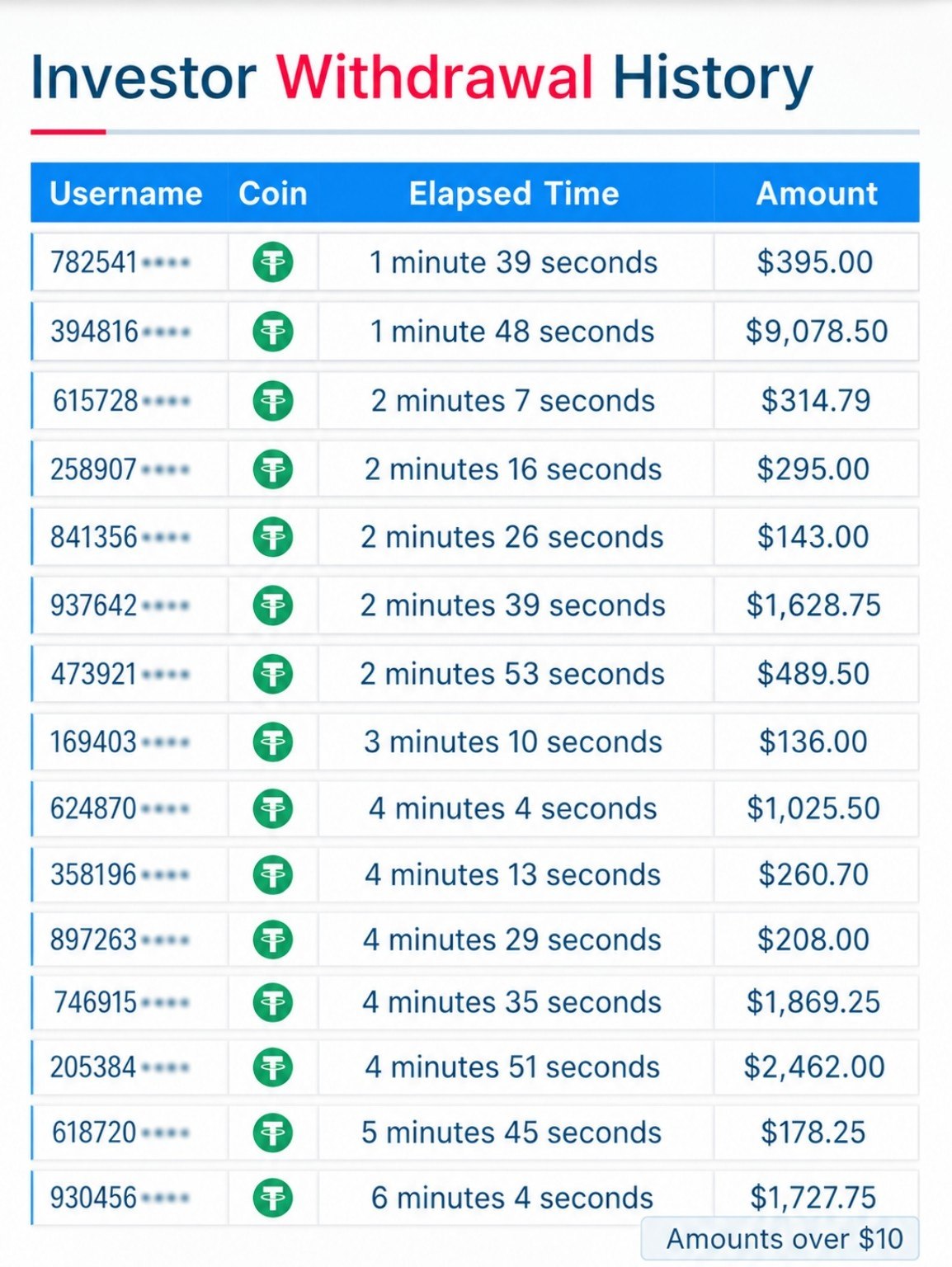Click the Tether icon in the 205384 row
952x1267 pixels.
point(272,1067)
